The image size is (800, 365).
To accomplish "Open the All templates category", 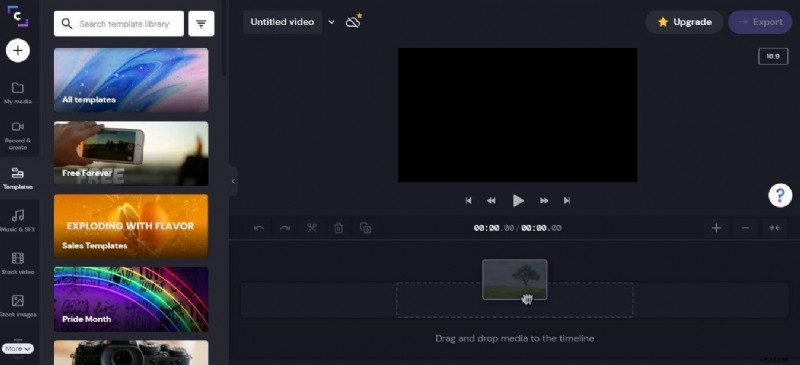I will coord(131,80).
